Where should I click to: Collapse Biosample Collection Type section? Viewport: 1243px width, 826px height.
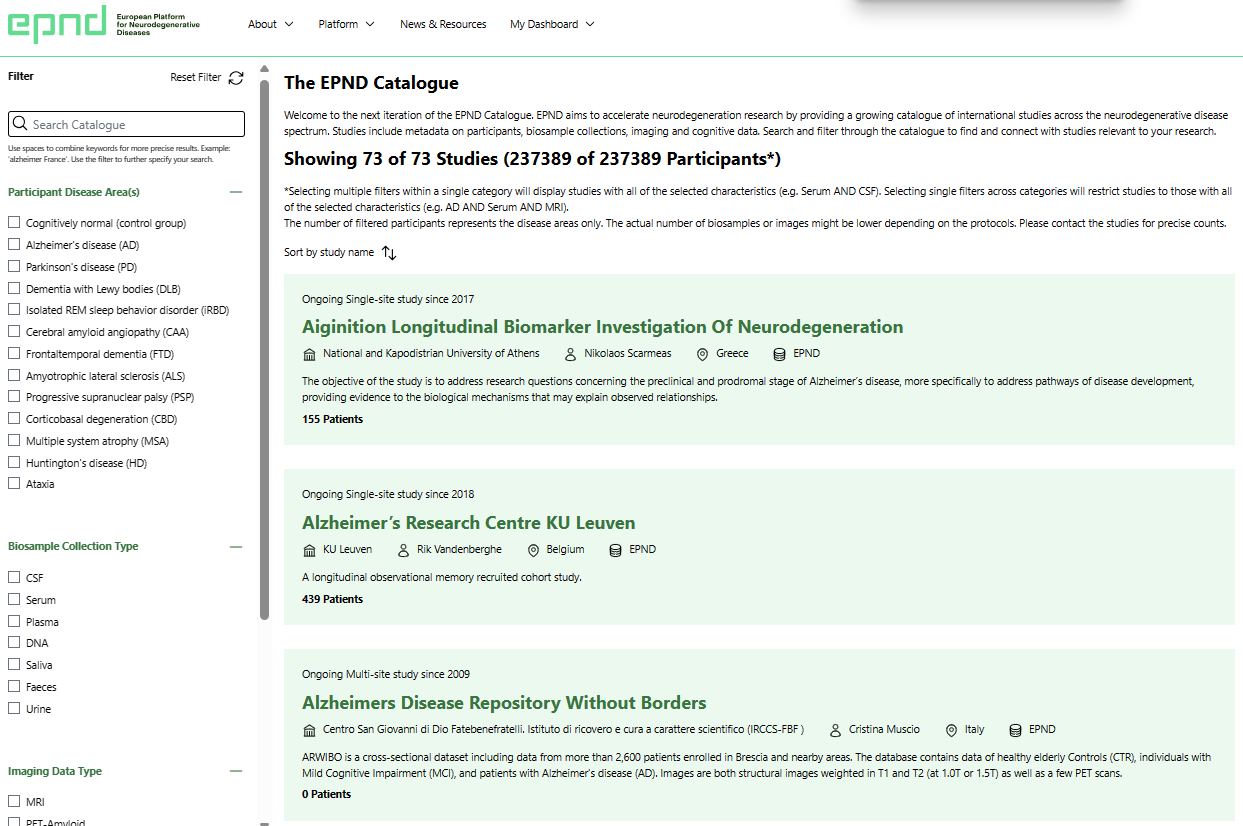236,547
